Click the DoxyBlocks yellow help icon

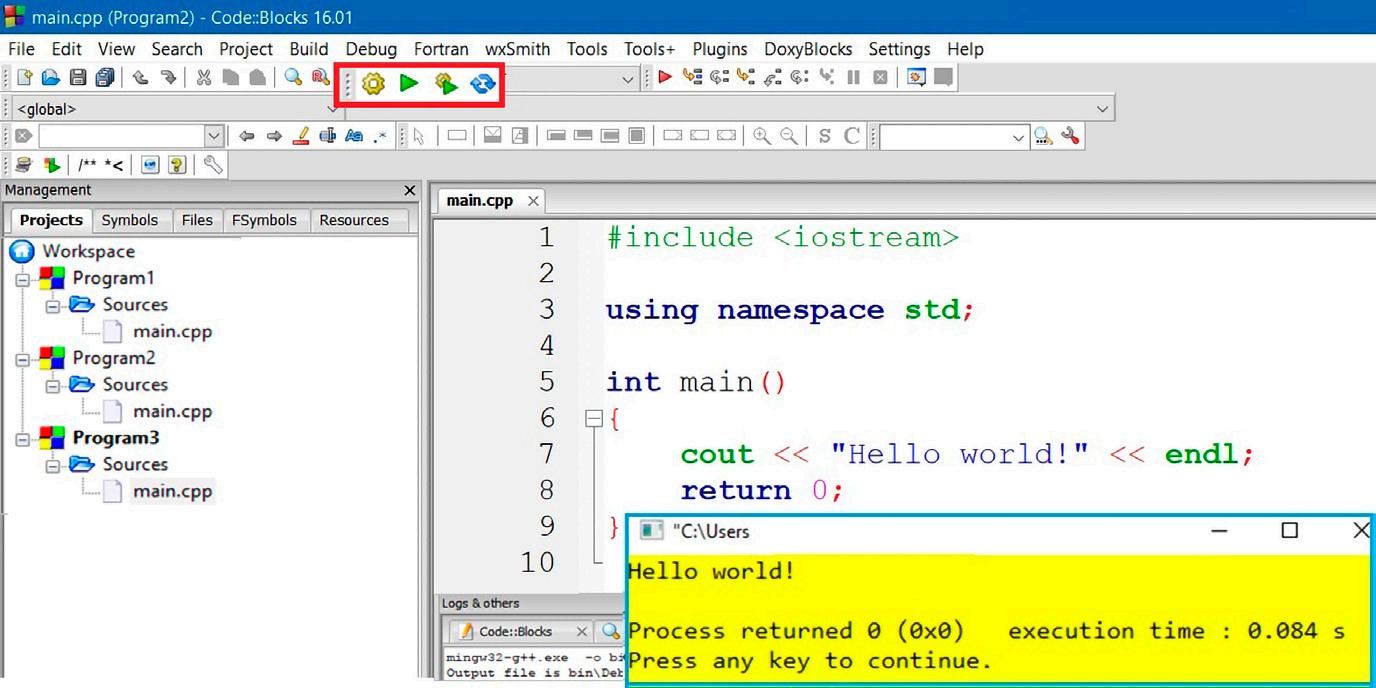(x=177, y=165)
